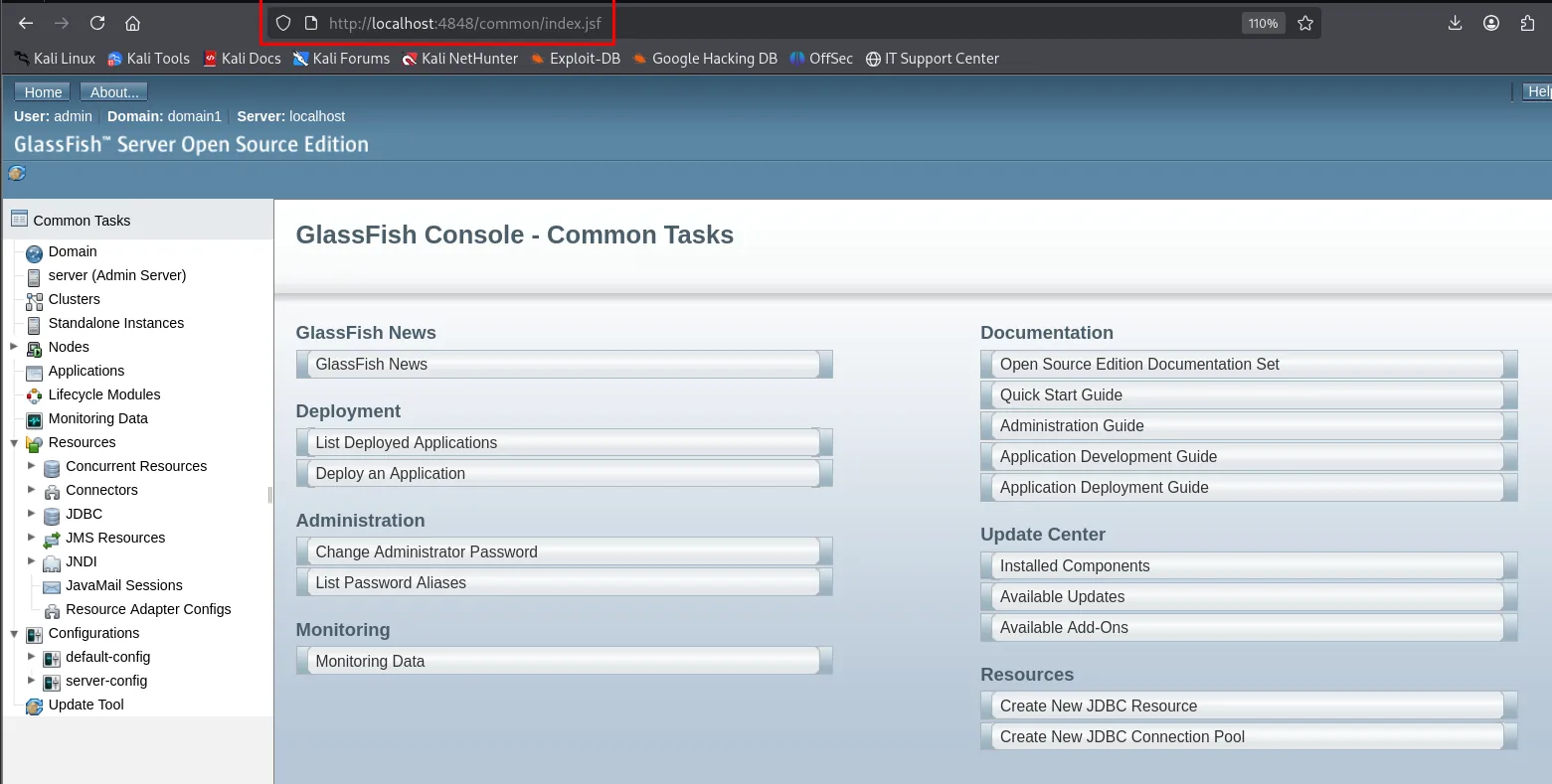Expand the Concurrent Resources node
The width and height of the screenshot is (1552, 784).
(32, 466)
